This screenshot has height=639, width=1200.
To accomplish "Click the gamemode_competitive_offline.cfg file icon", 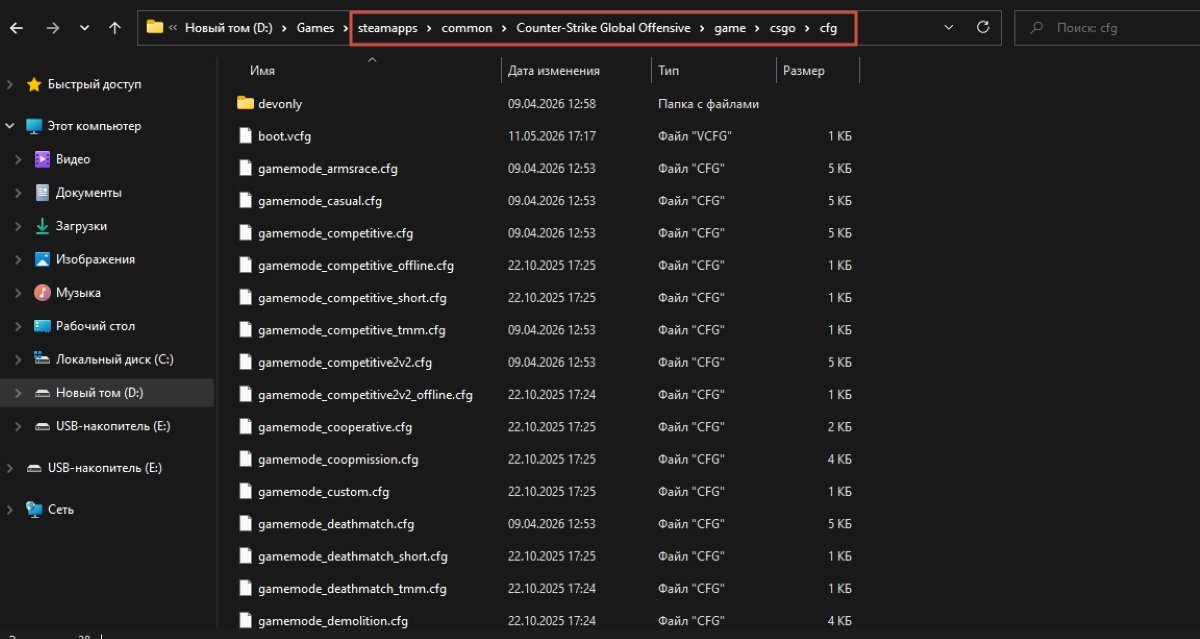I will (246, 265).
